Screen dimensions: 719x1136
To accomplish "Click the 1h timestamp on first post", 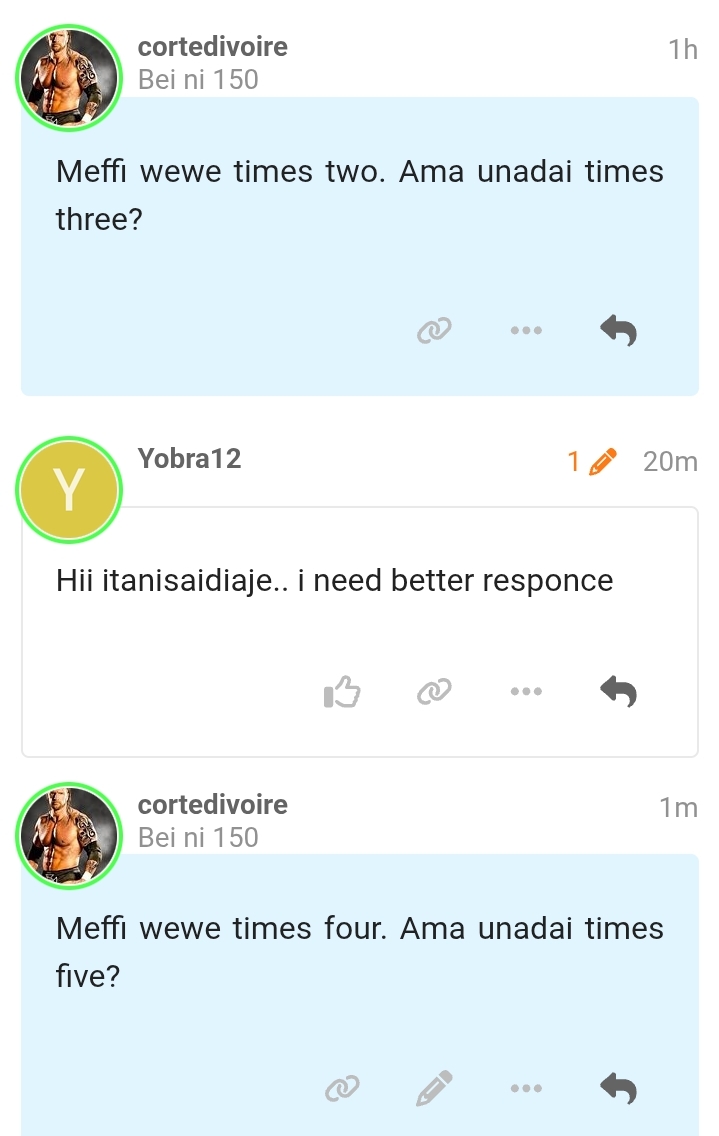I will click(x=682, y=49).
